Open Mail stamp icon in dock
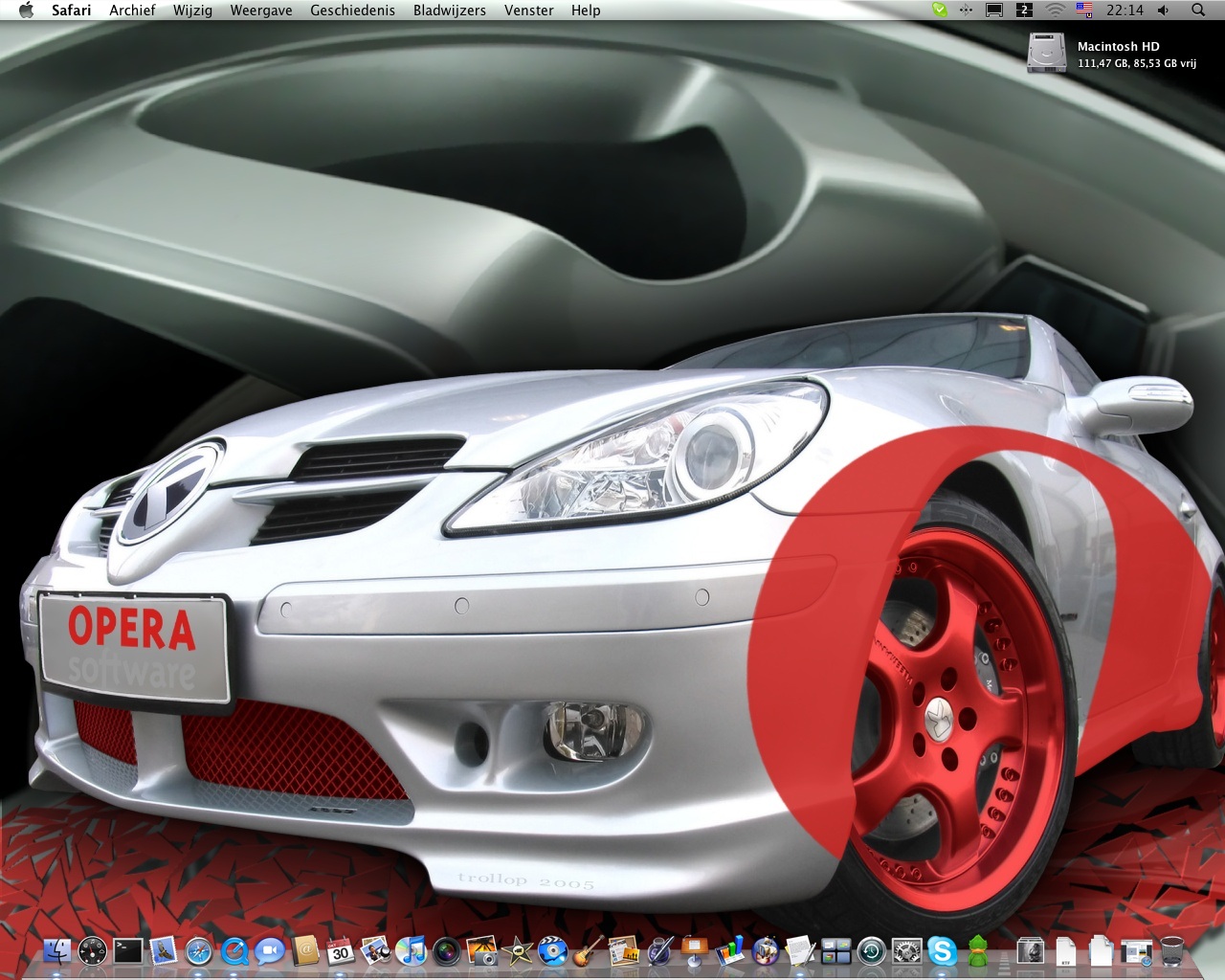The image size is (1225, 980). 164,950
